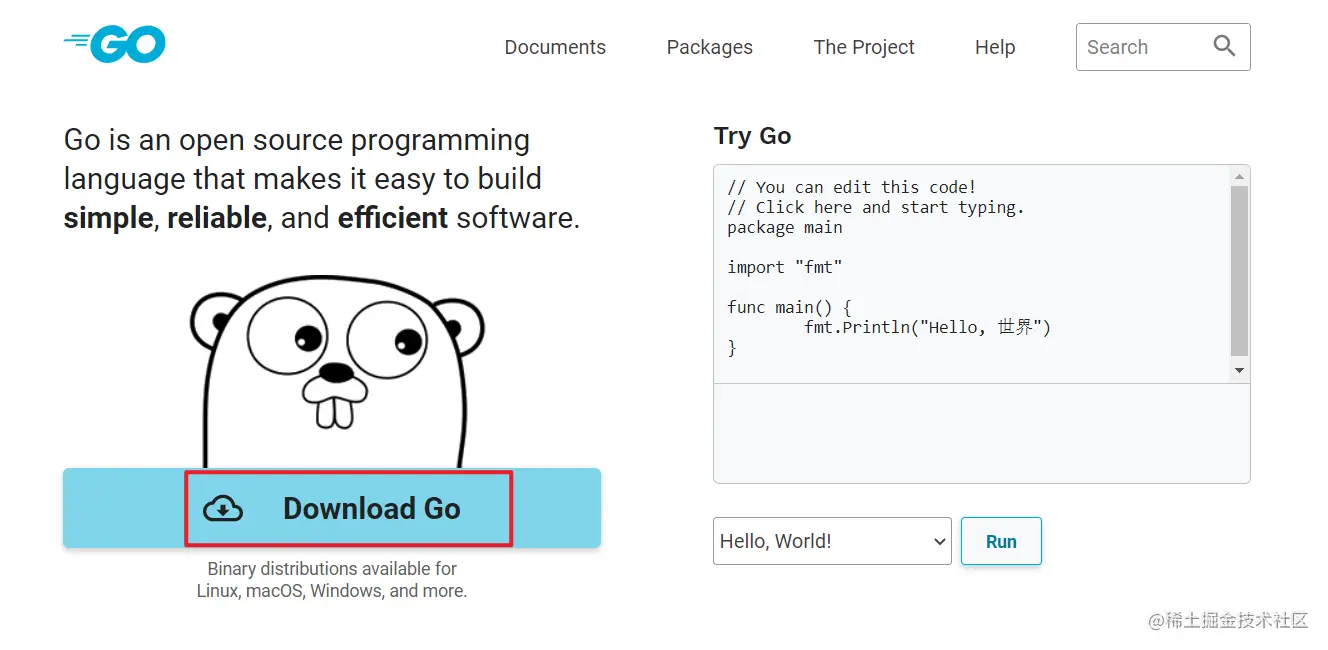The width and height of the screenshot is (1328, 650).
Task: Click the '// Click here and start typing.' comment
Action: coord(876,207)
